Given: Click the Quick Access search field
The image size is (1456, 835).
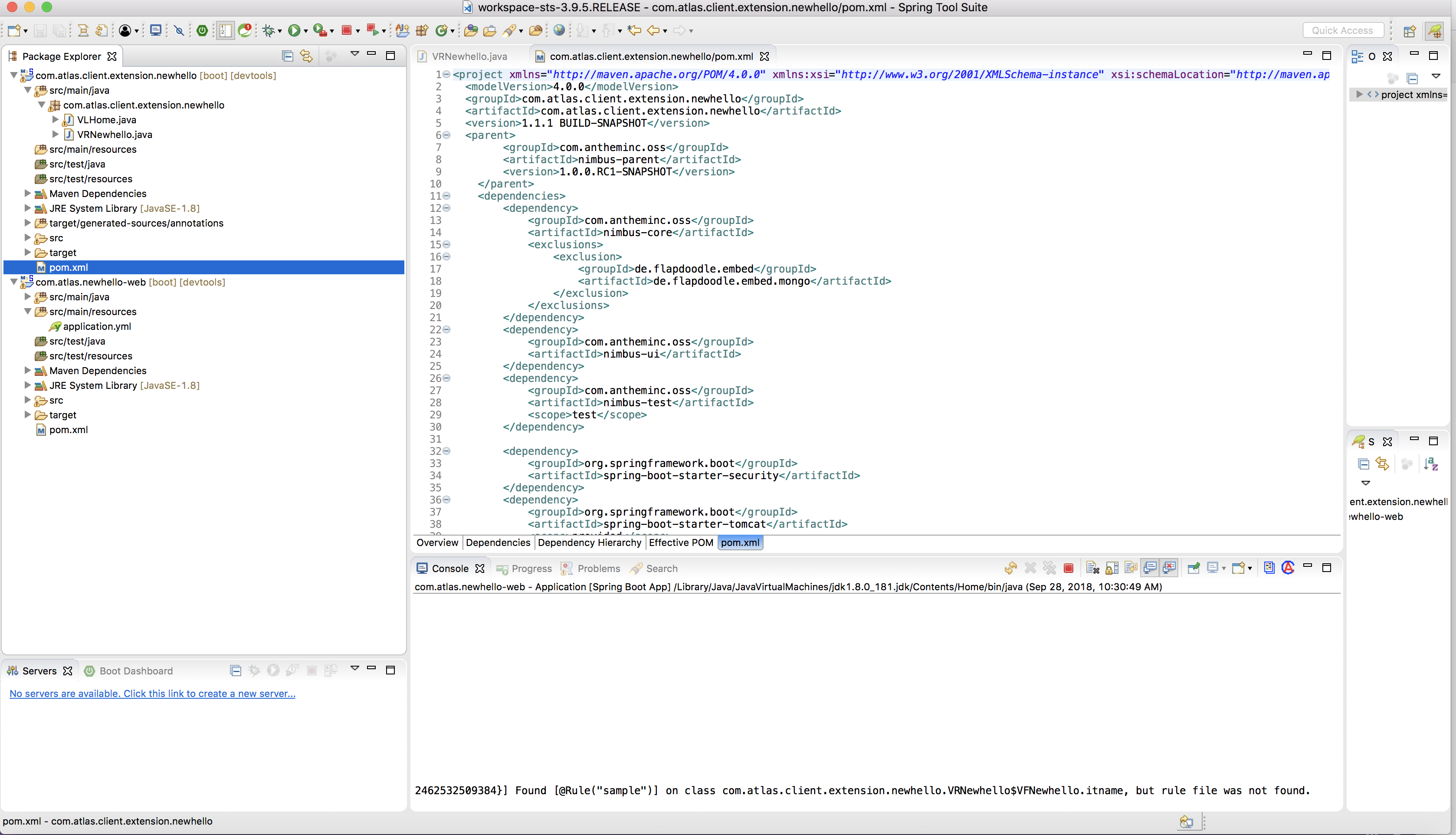Looking at the screenshot, I should 1342,30.
